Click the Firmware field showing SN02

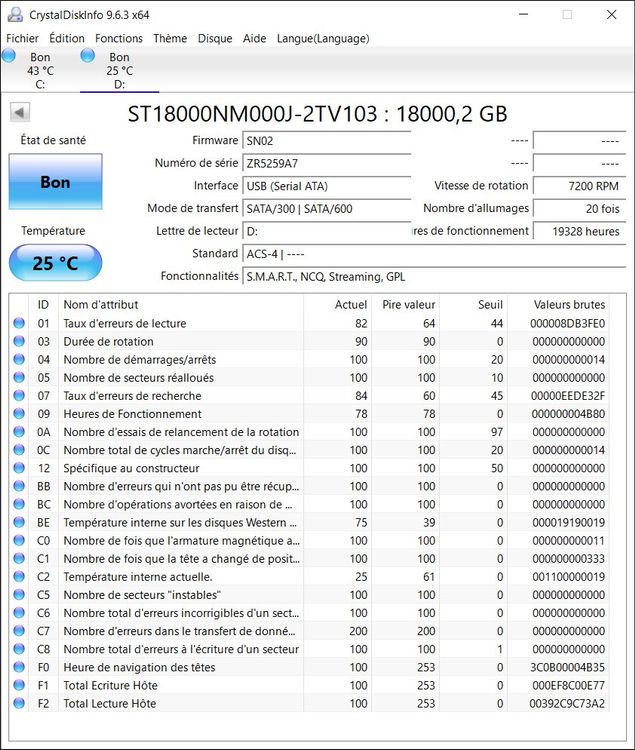(327, 141)
